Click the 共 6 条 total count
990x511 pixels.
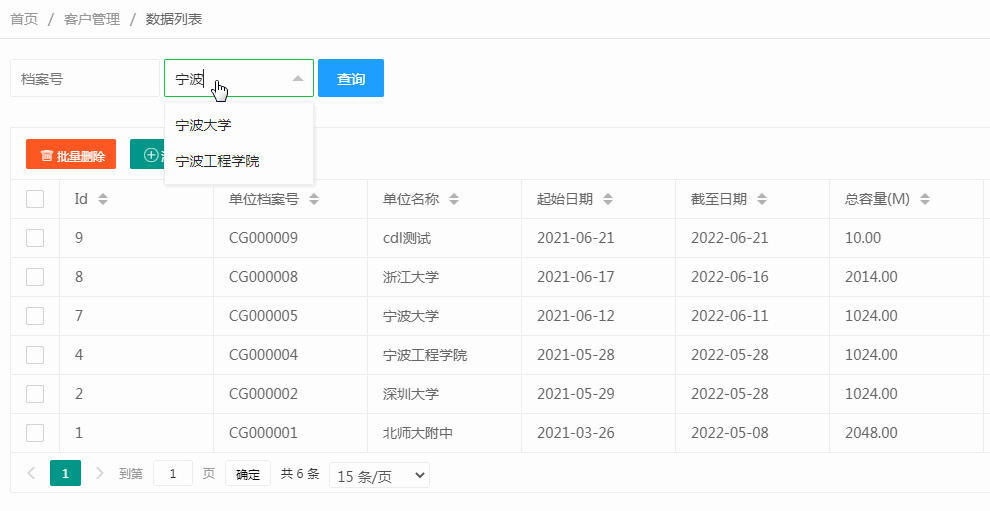coord(300,473)
